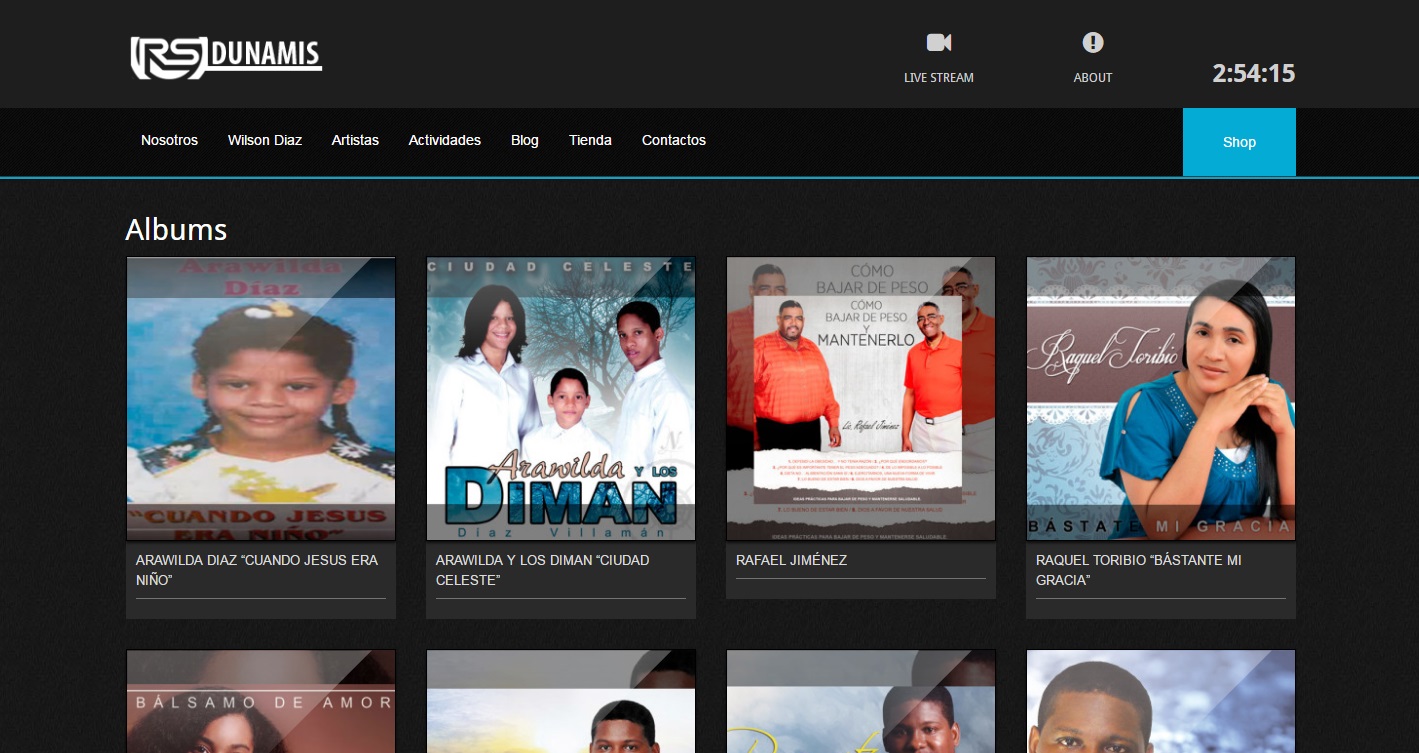Open the Bálsamo de Amor album cover

tap(261, 702)
